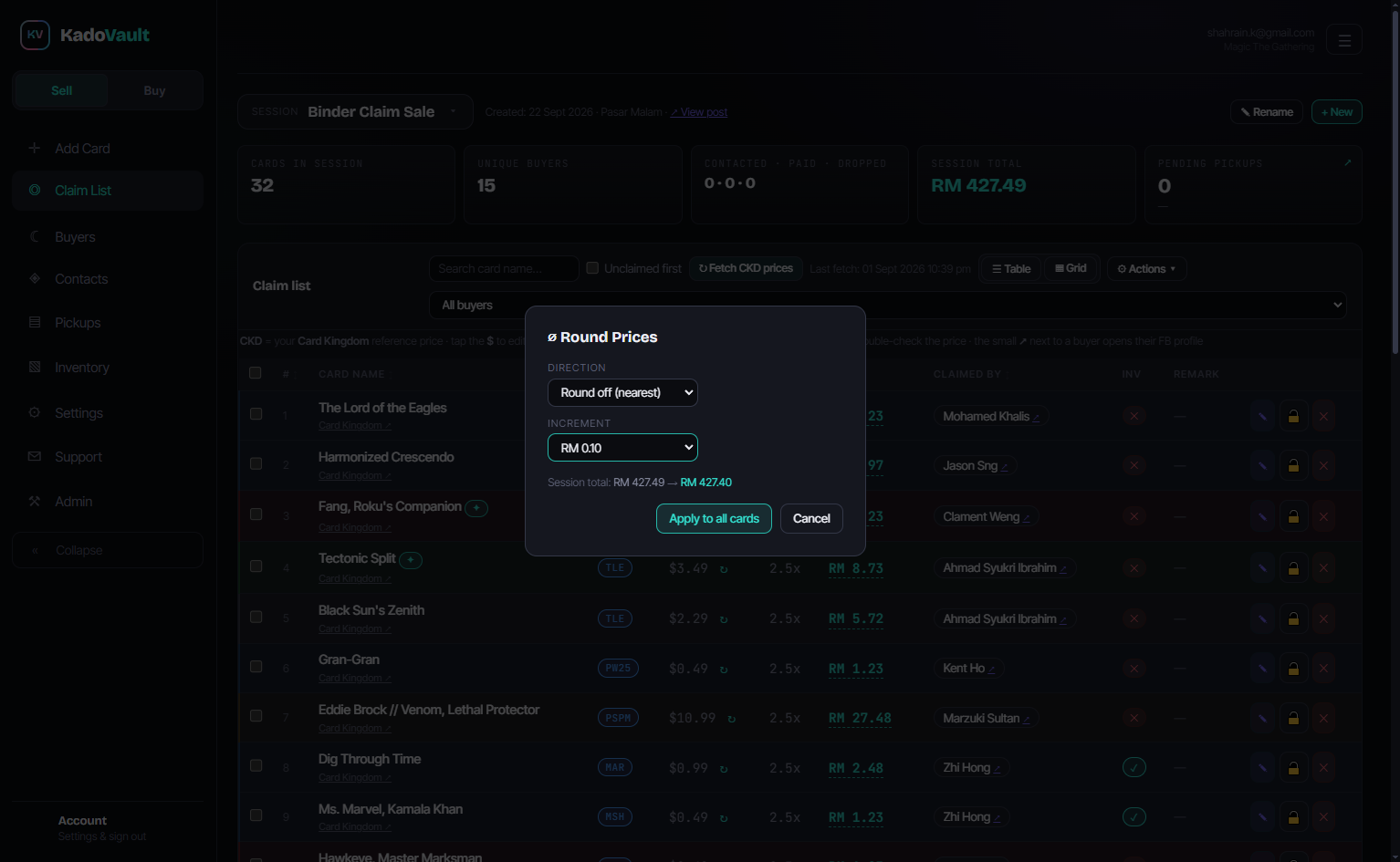Click the Buyers moon icon in sidebar
This screenshot has width=1400, height=862.
point(35,236)
